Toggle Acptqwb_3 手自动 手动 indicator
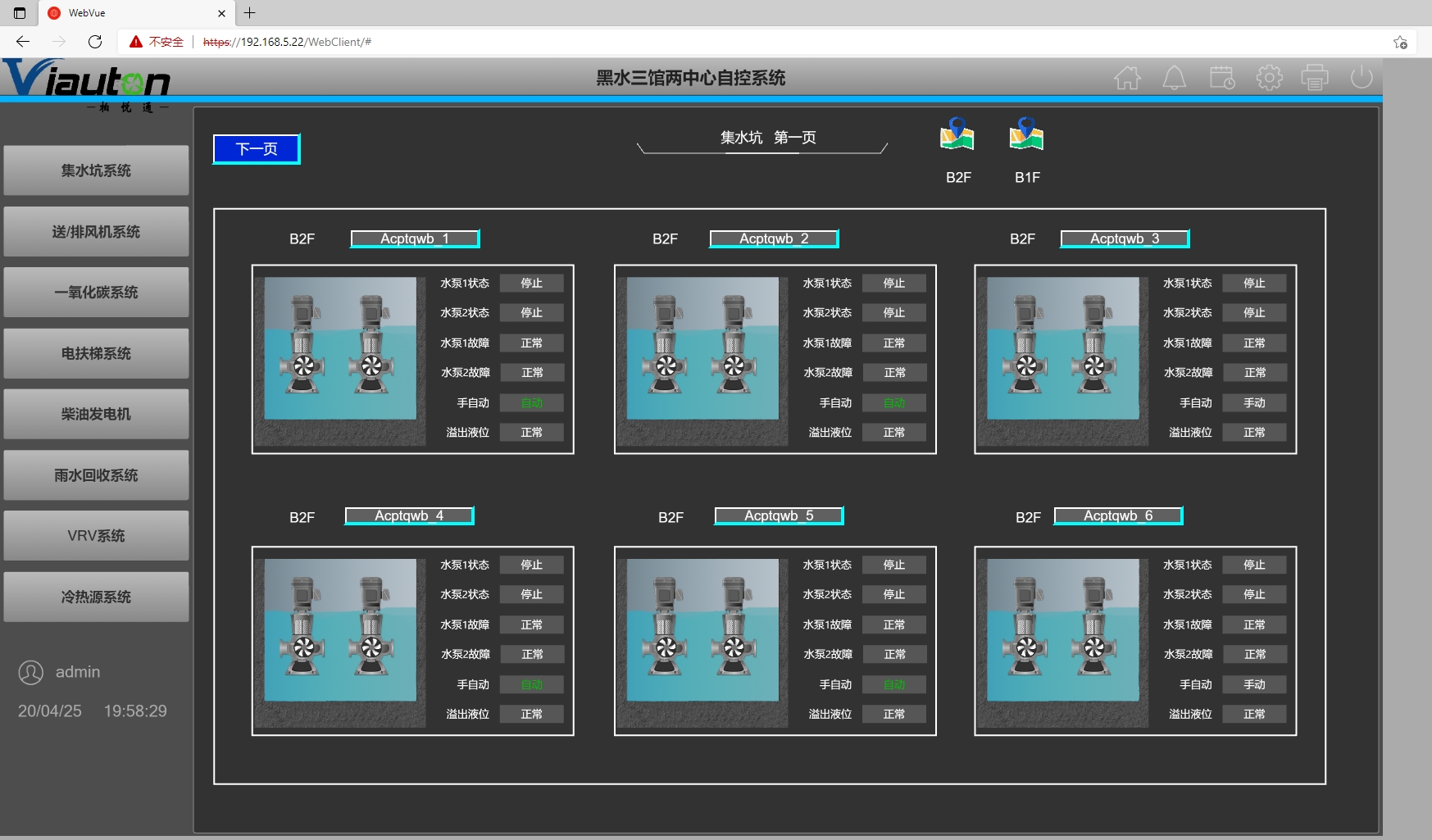 [1253, 403]
